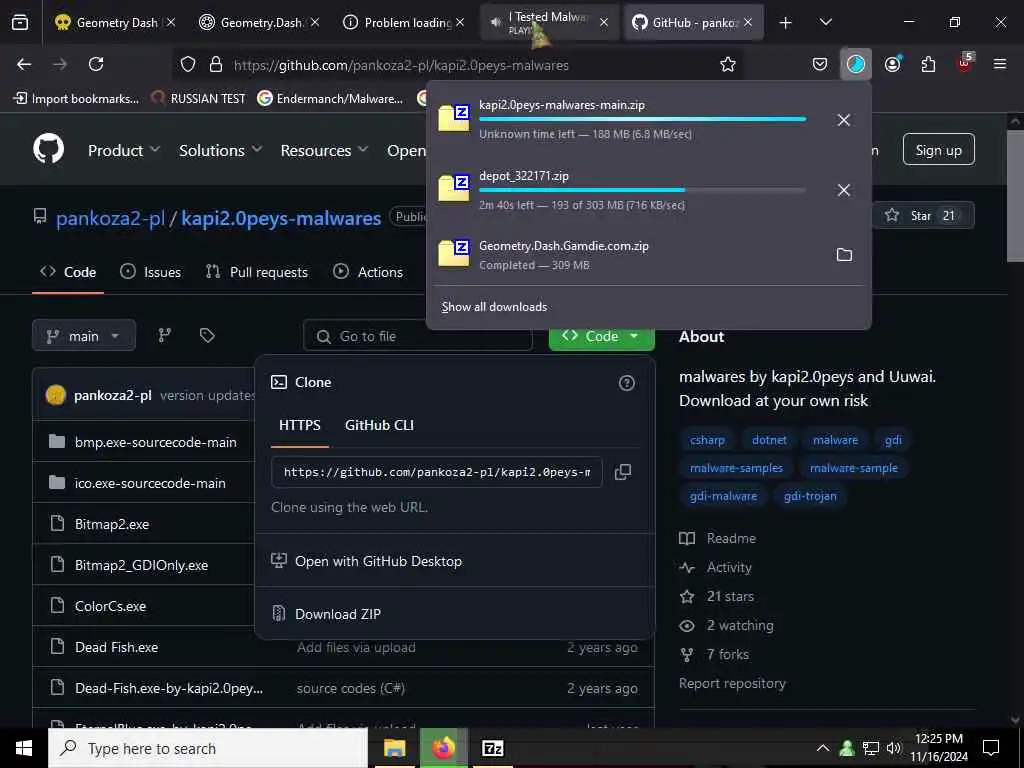This screenshot has width=1024, height=768.
Task: List all tabs dropdown arrow
Action: (x=825, y=22)
